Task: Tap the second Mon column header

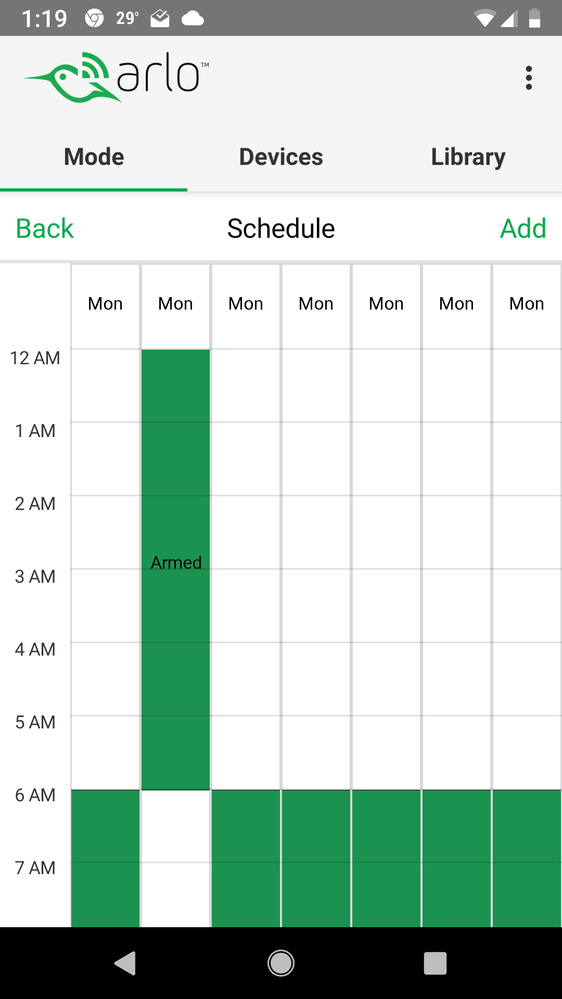Action: [176, 304]
